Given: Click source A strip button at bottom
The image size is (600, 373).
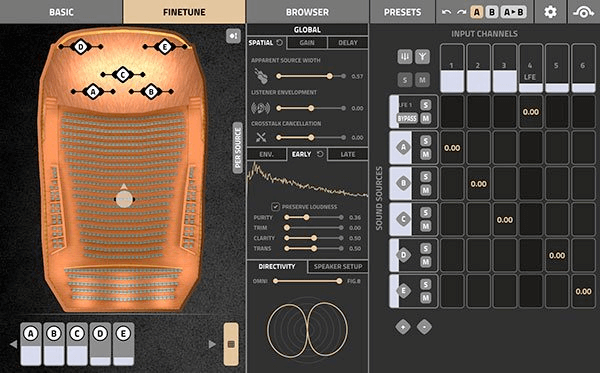Looking at the screenshot, I should point(31,344).
